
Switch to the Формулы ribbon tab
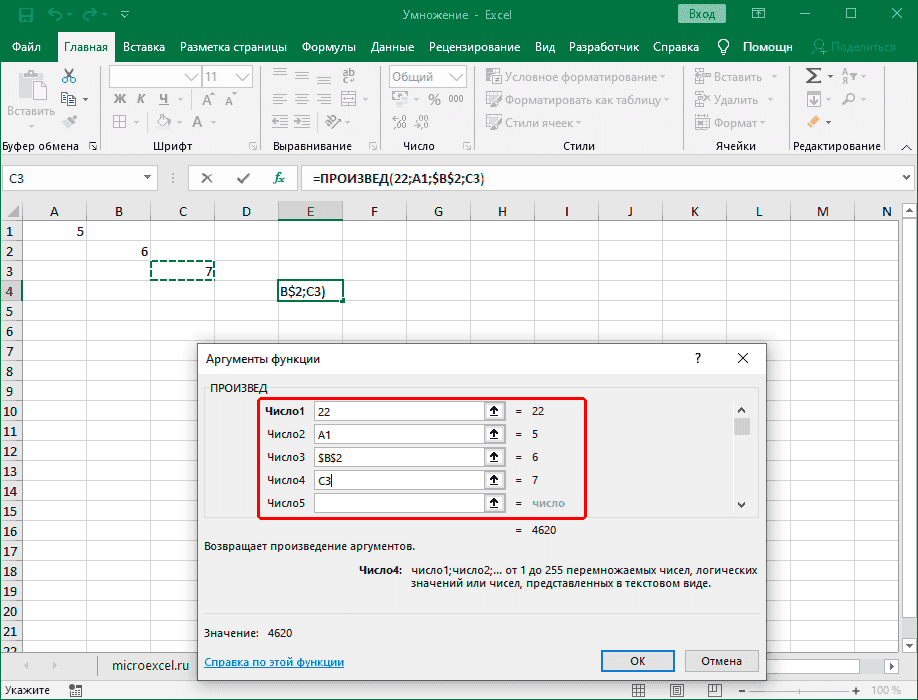point(328,46)
